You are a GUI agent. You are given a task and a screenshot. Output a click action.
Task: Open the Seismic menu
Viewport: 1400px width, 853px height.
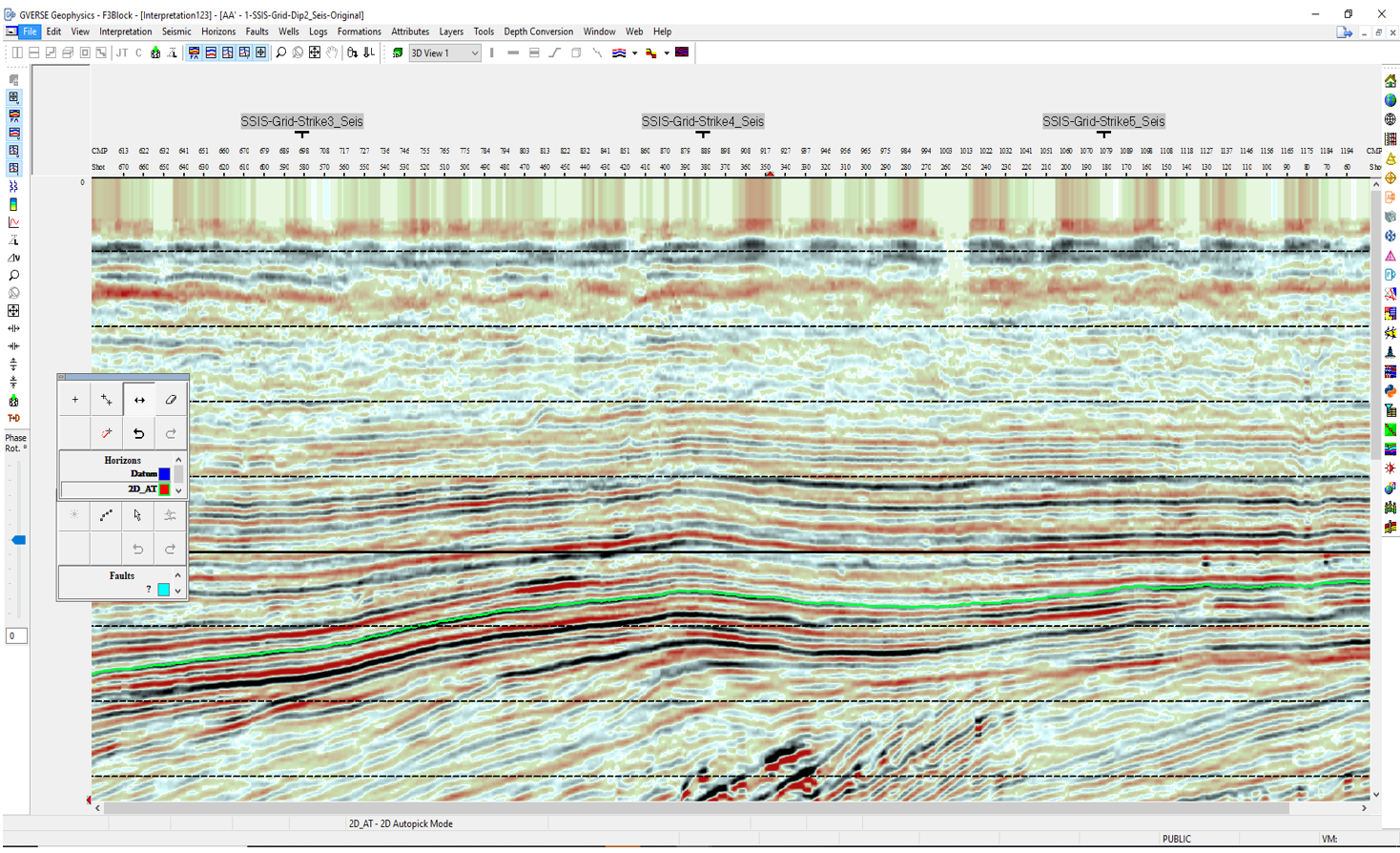click(x=176, y=31)
